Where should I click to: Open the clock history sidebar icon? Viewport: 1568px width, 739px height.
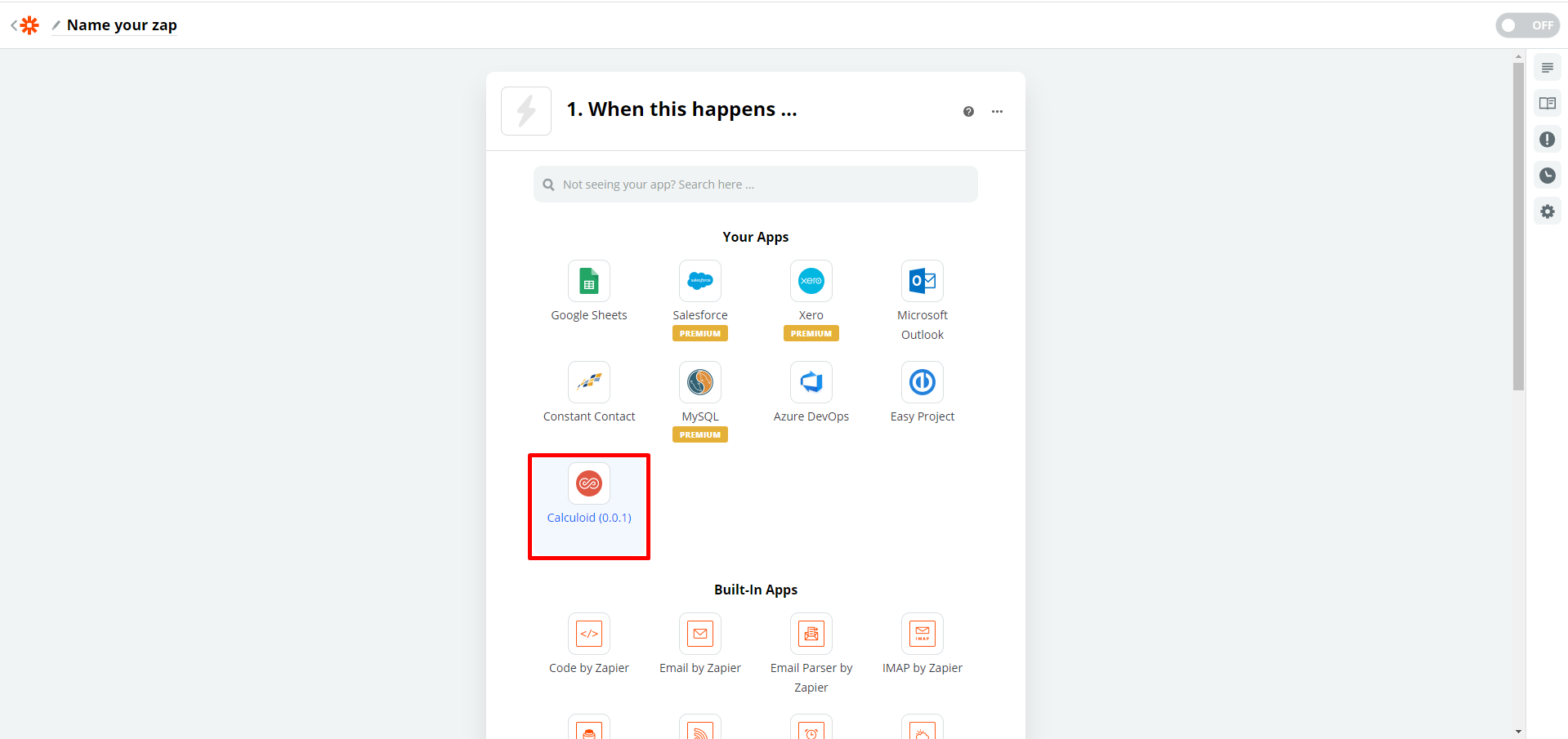point(1548,176)
